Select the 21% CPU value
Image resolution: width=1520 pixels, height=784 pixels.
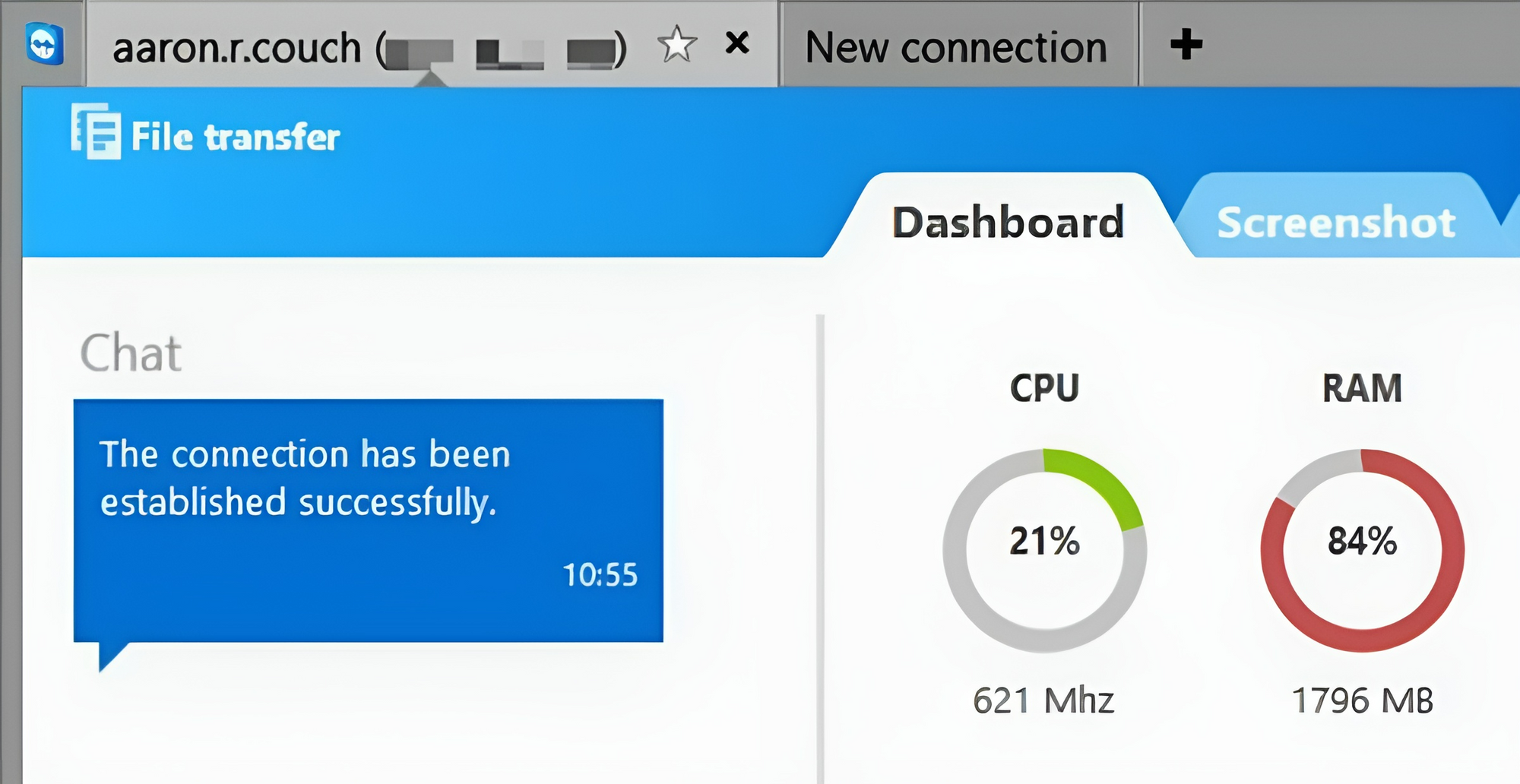(1044, 542)
